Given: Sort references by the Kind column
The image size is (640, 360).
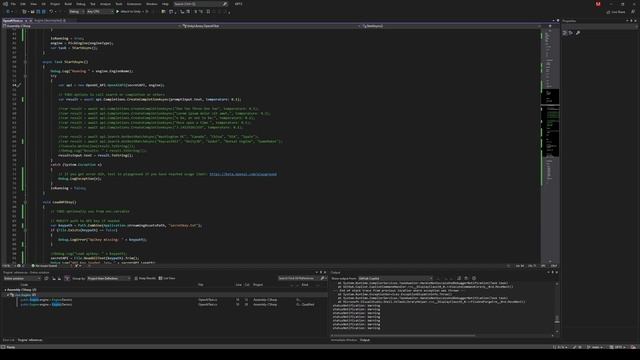Looking at the screenshot, I should pos(305,285).
